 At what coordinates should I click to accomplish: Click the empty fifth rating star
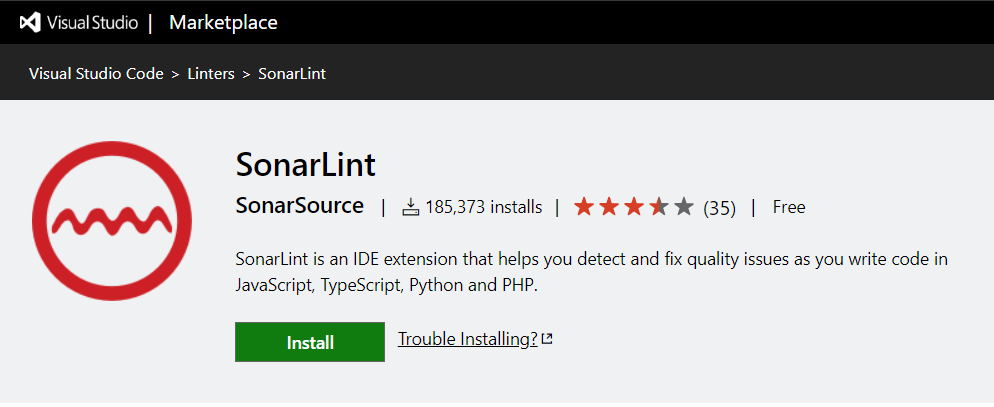coord(684,207)
